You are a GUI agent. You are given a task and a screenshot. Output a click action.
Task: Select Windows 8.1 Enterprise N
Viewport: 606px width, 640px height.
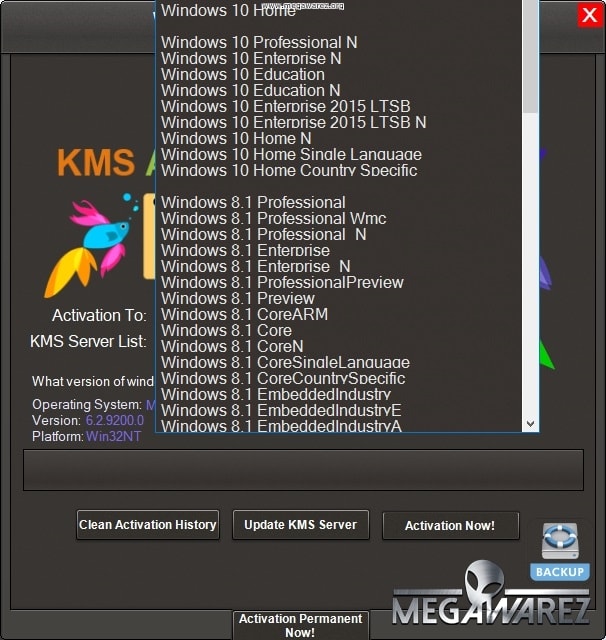[341, 266]
